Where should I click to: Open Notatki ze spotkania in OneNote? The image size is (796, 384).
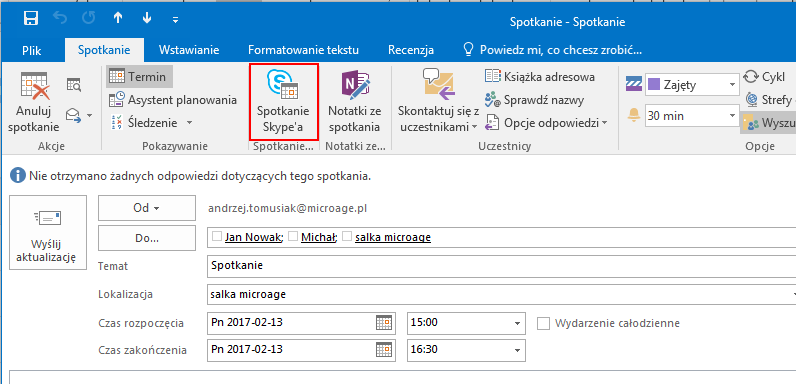coord(354,102)
